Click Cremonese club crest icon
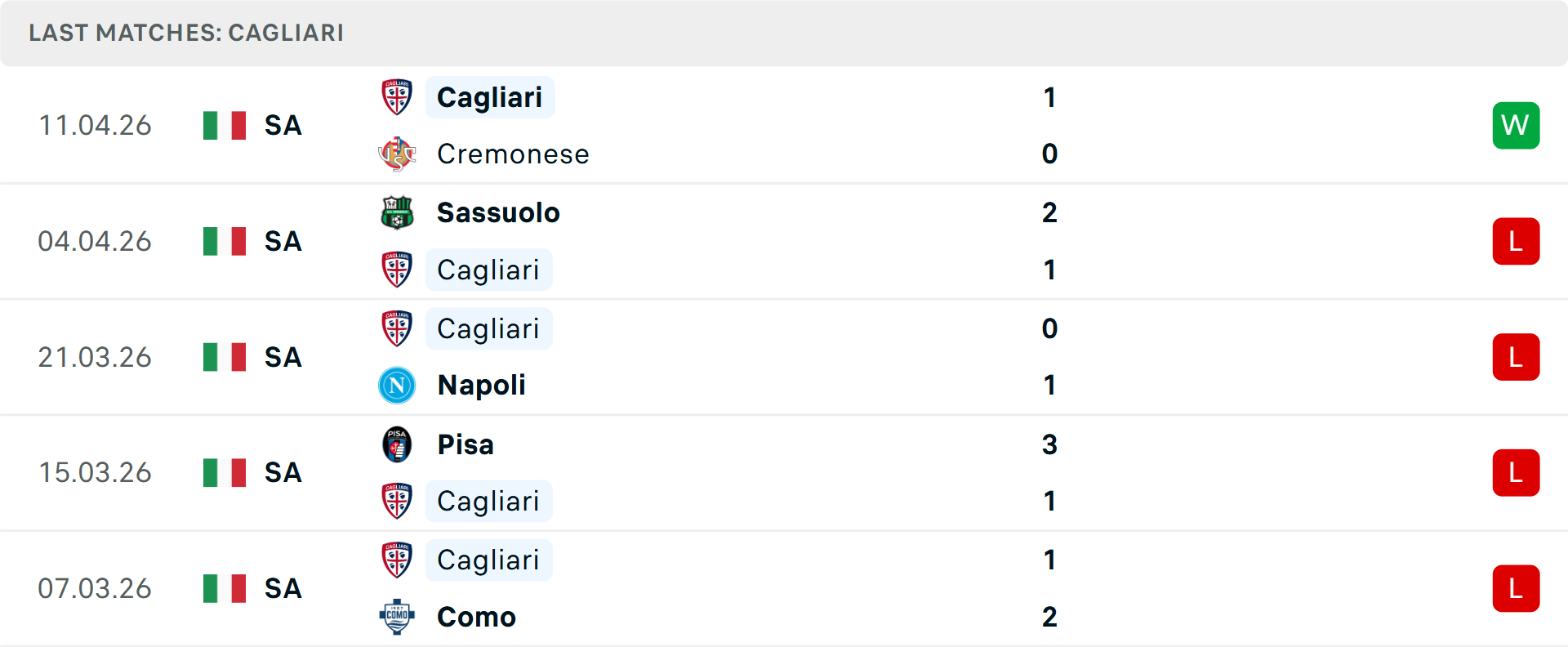The height and width of the screenshot is (647, 1568). pyautogui.click(x=397, y=154)
